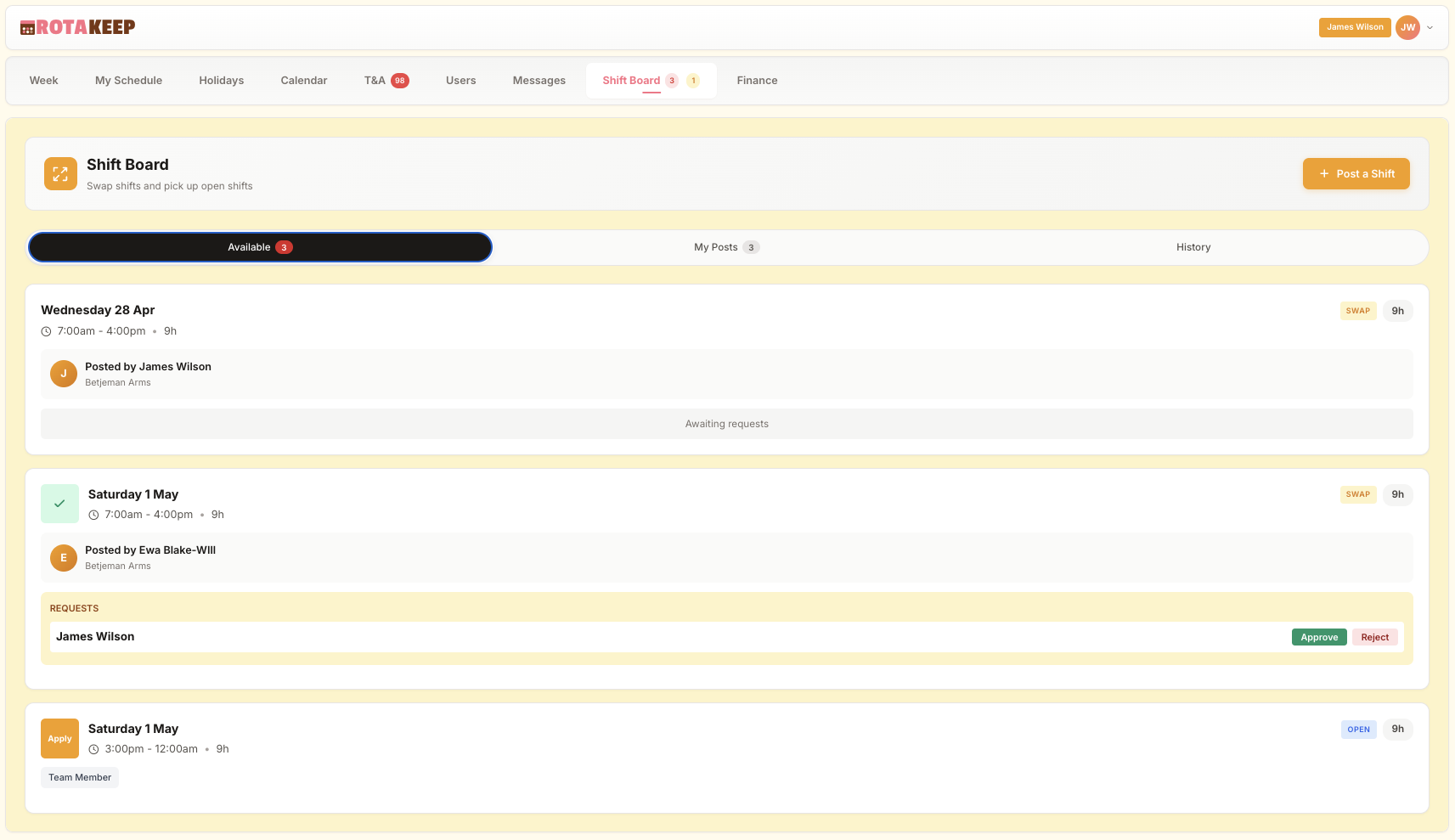Click the RotaKeep logo
1455x840 pixels.
[x=77, y=27]
